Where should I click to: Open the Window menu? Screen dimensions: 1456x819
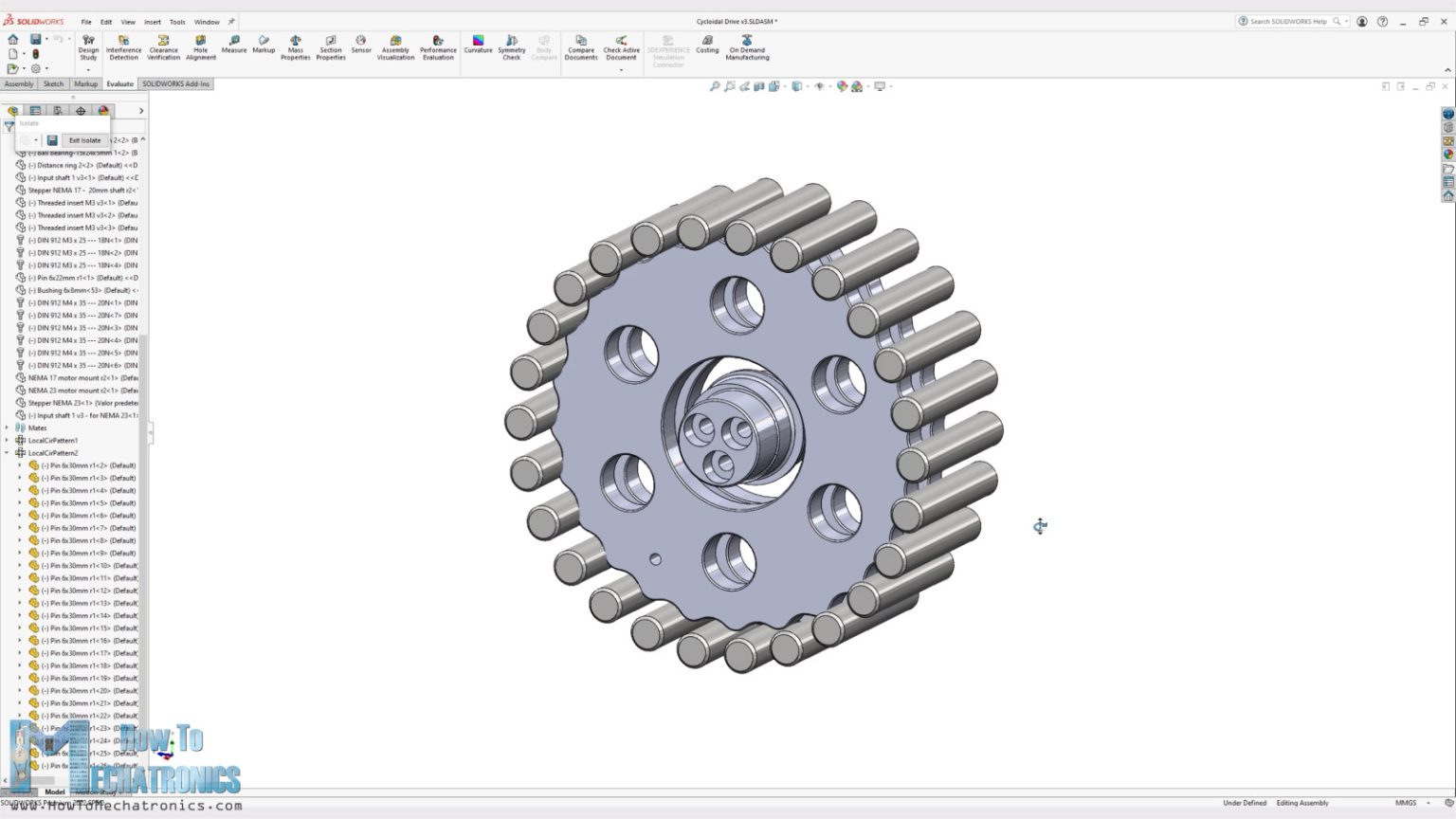click(205, 21)
